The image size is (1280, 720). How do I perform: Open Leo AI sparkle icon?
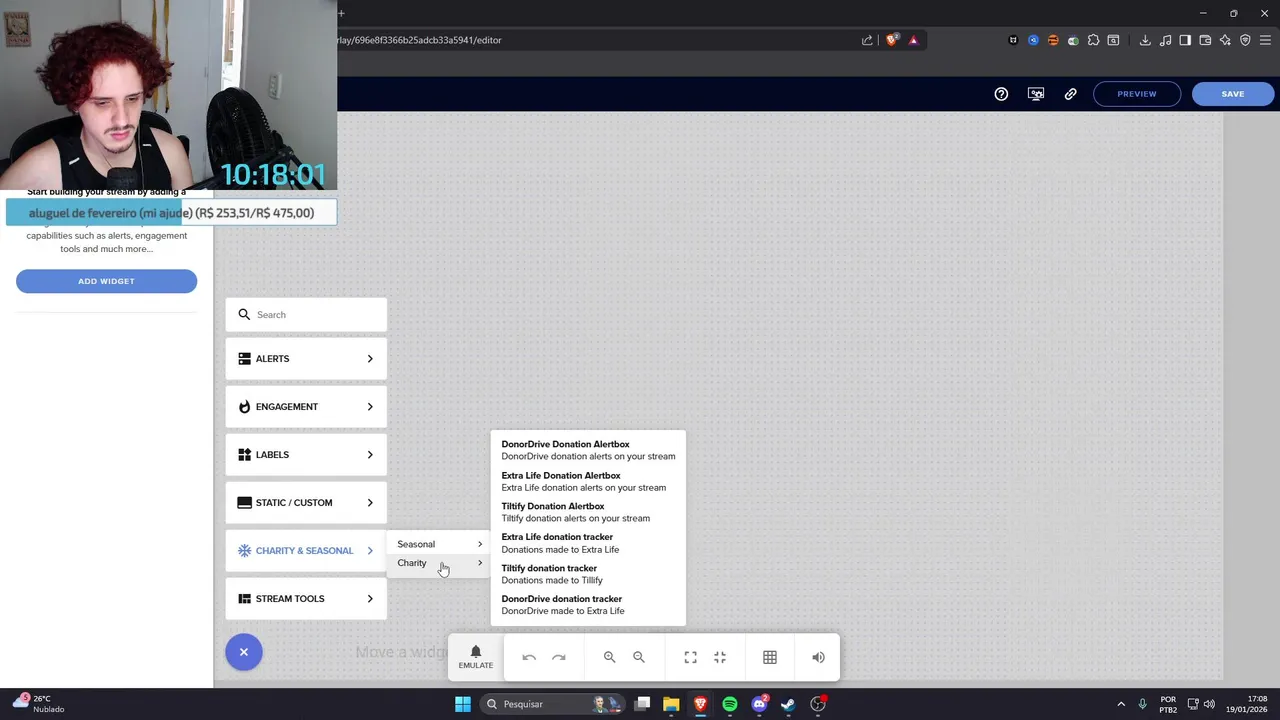(x=1225, y=40)
